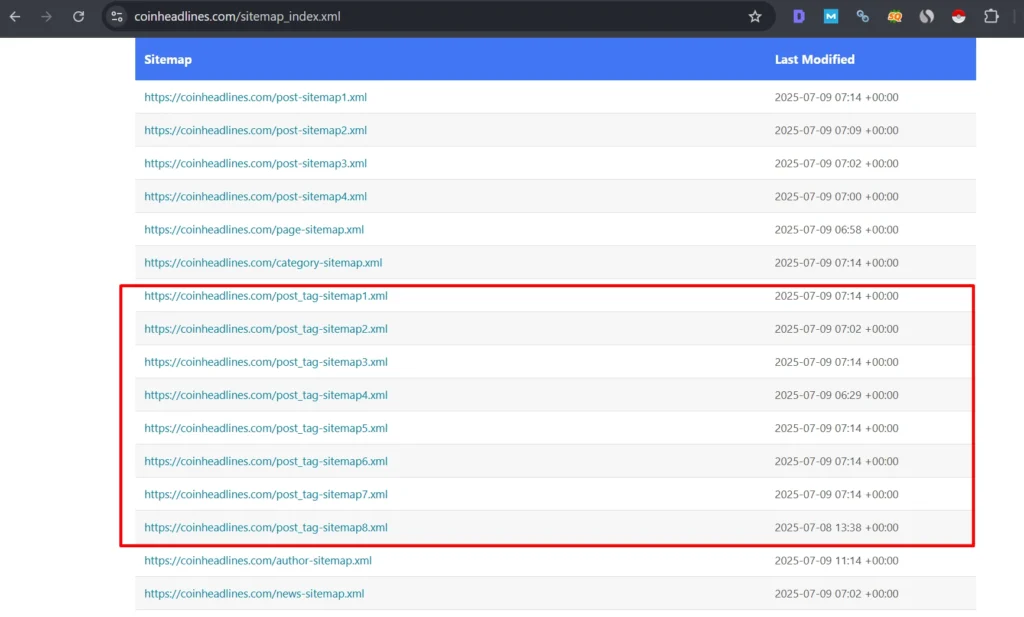The height and width of the screenshot is (617, 1024).
Task: Open the blue M extension
Action: pyautogui.click(x=831, y=16)
